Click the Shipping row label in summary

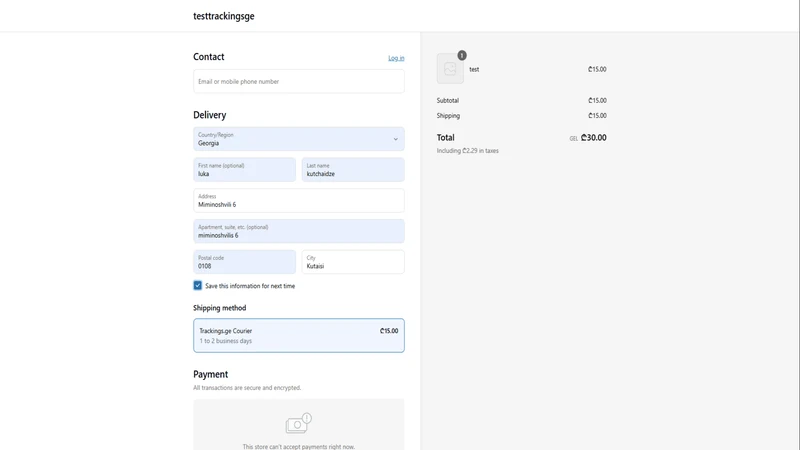[x=448, y=116]
